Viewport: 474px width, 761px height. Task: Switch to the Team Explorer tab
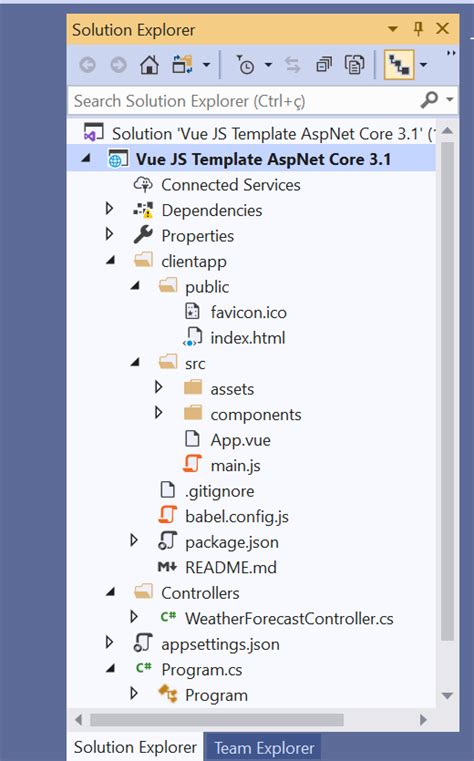click(264, 748)
